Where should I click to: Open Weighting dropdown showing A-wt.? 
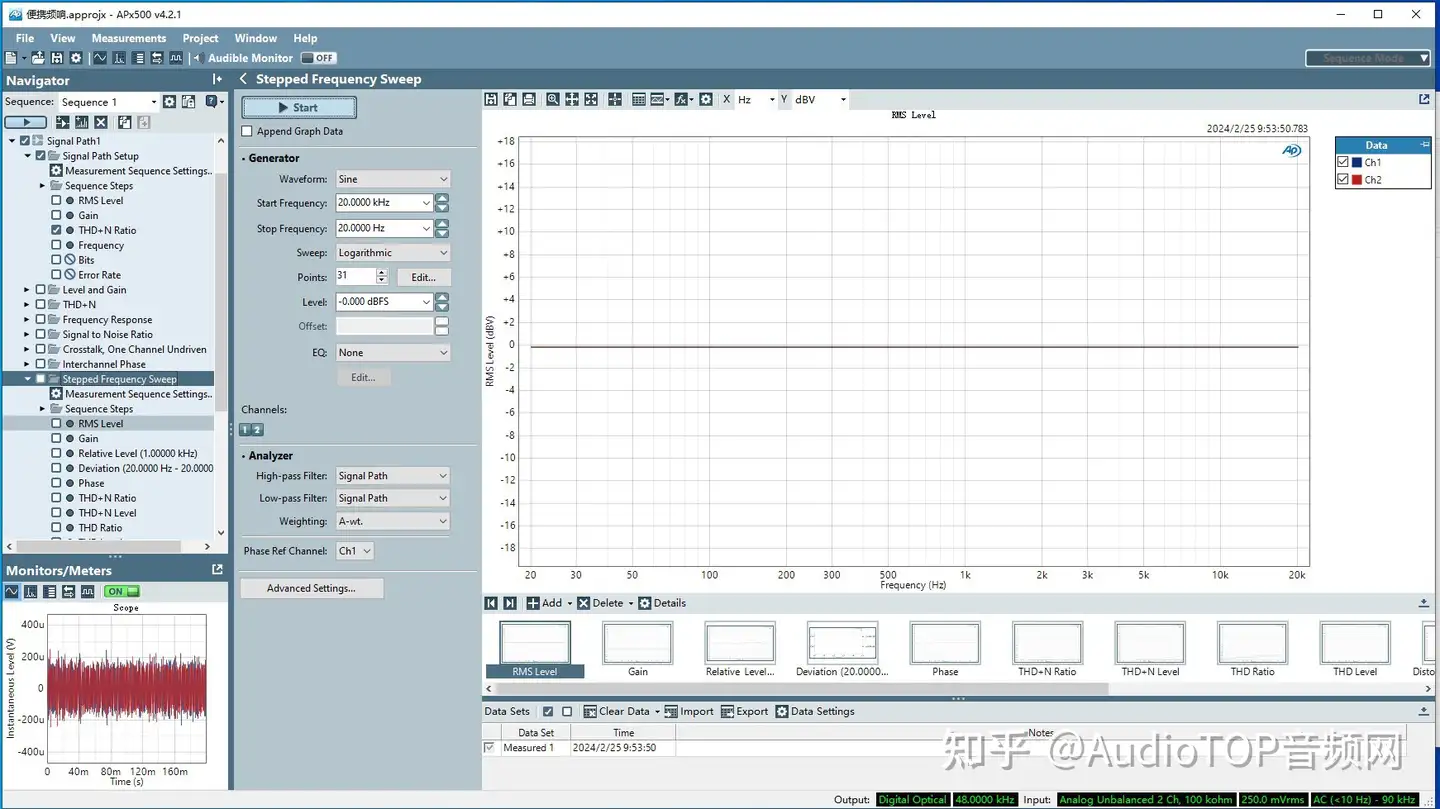(393, 521)
